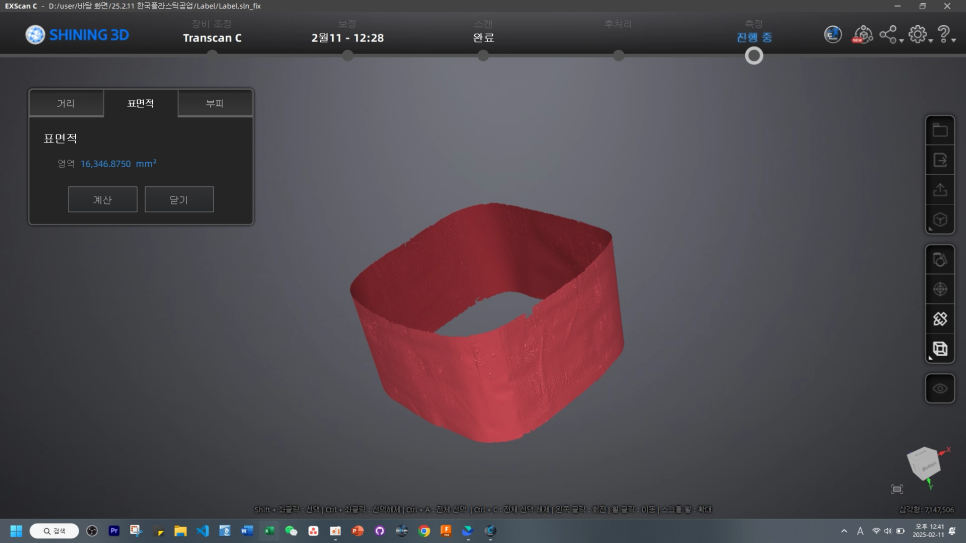The image size is (966, 543).
Task: Open the notification bell icon
Action: (x=953, y=531)
